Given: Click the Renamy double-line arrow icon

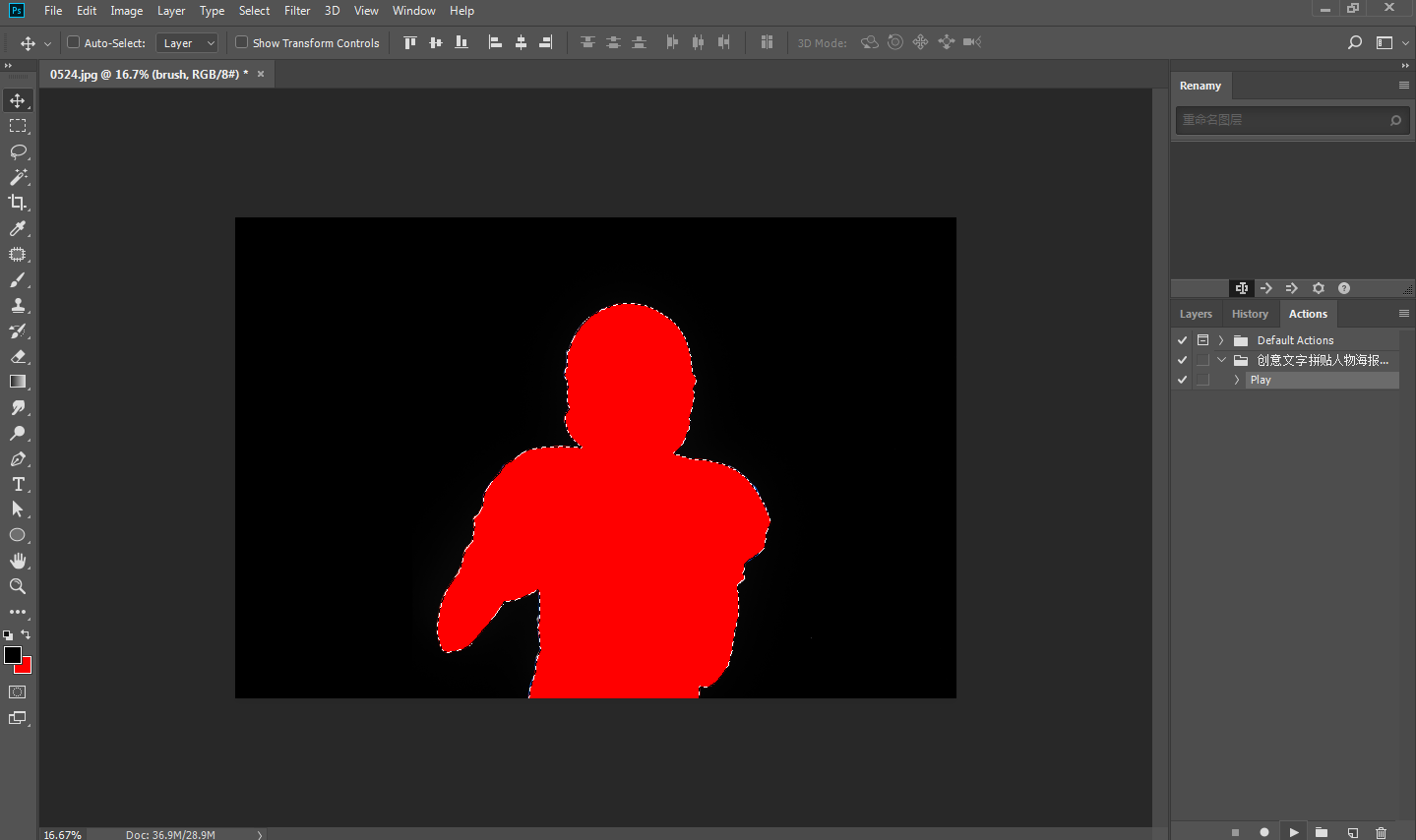Looking at the screenshot, I should coord(1292,288).
